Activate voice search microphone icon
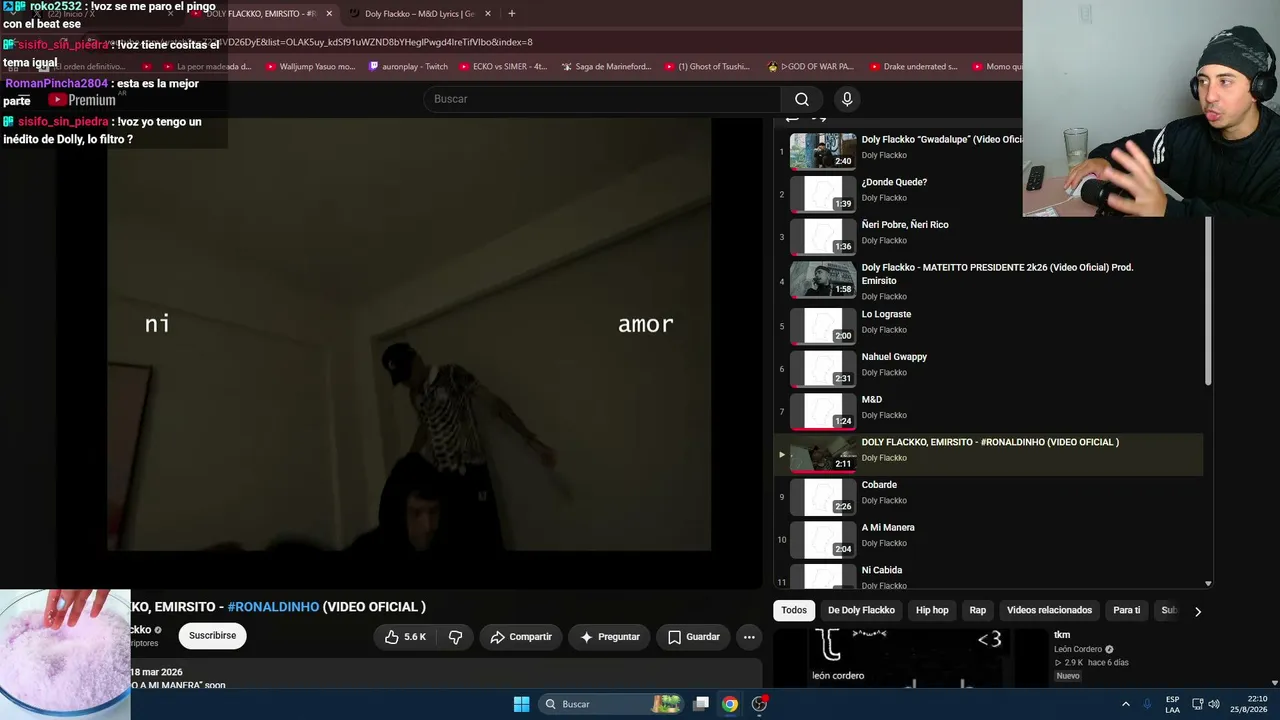The width and height of the screenshot is (1280, 720). pos(847,99)
